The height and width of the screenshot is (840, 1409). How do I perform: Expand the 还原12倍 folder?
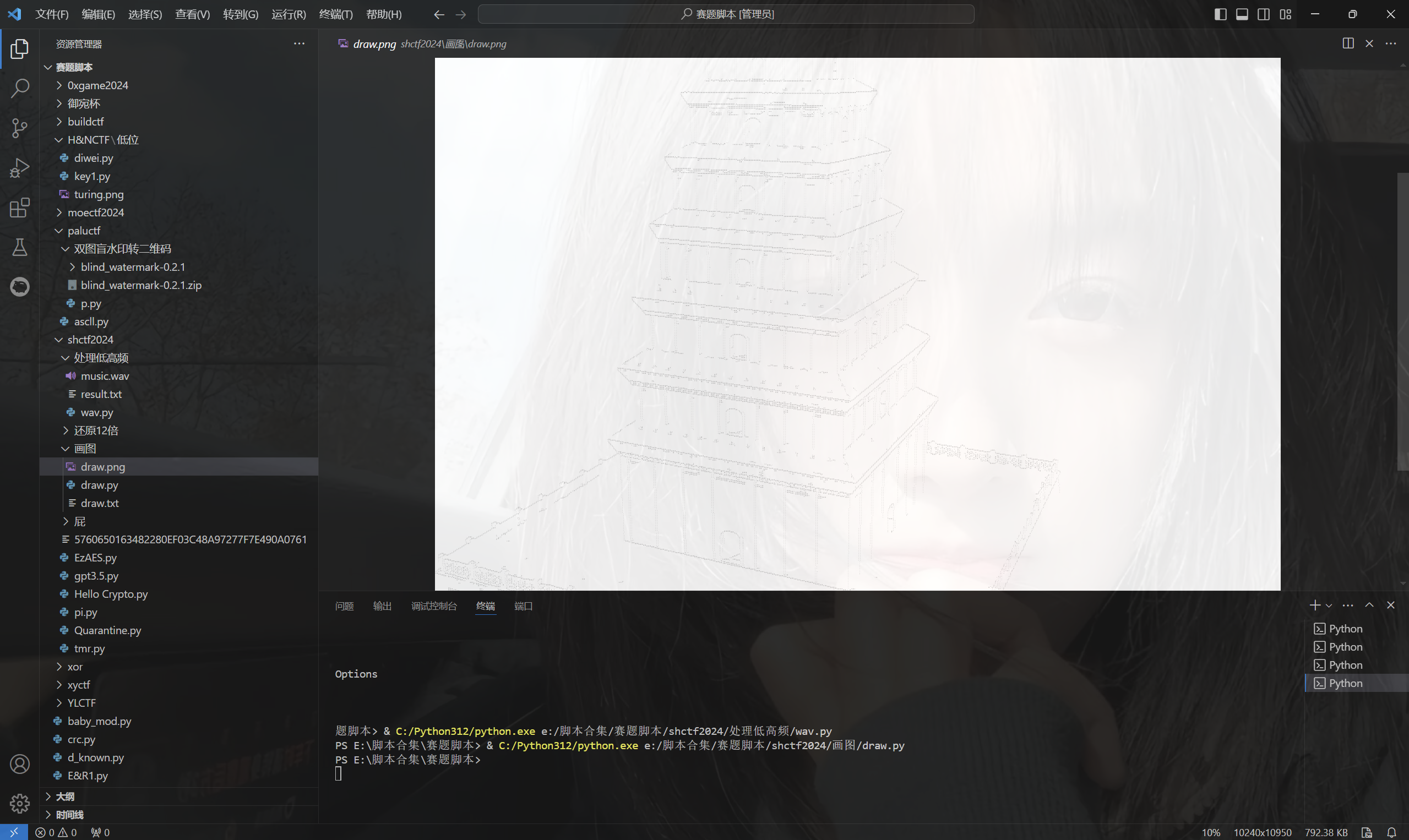pos(178,430)
